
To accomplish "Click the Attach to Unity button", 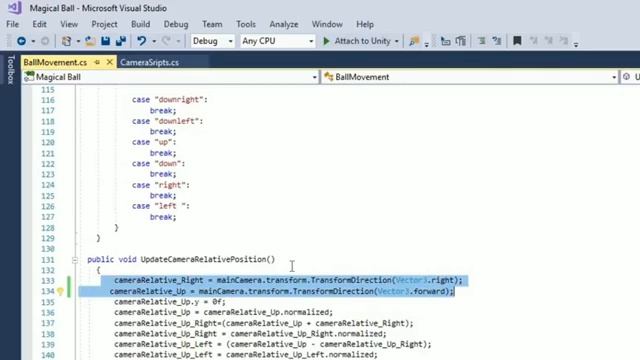I will tap(362, 41).
